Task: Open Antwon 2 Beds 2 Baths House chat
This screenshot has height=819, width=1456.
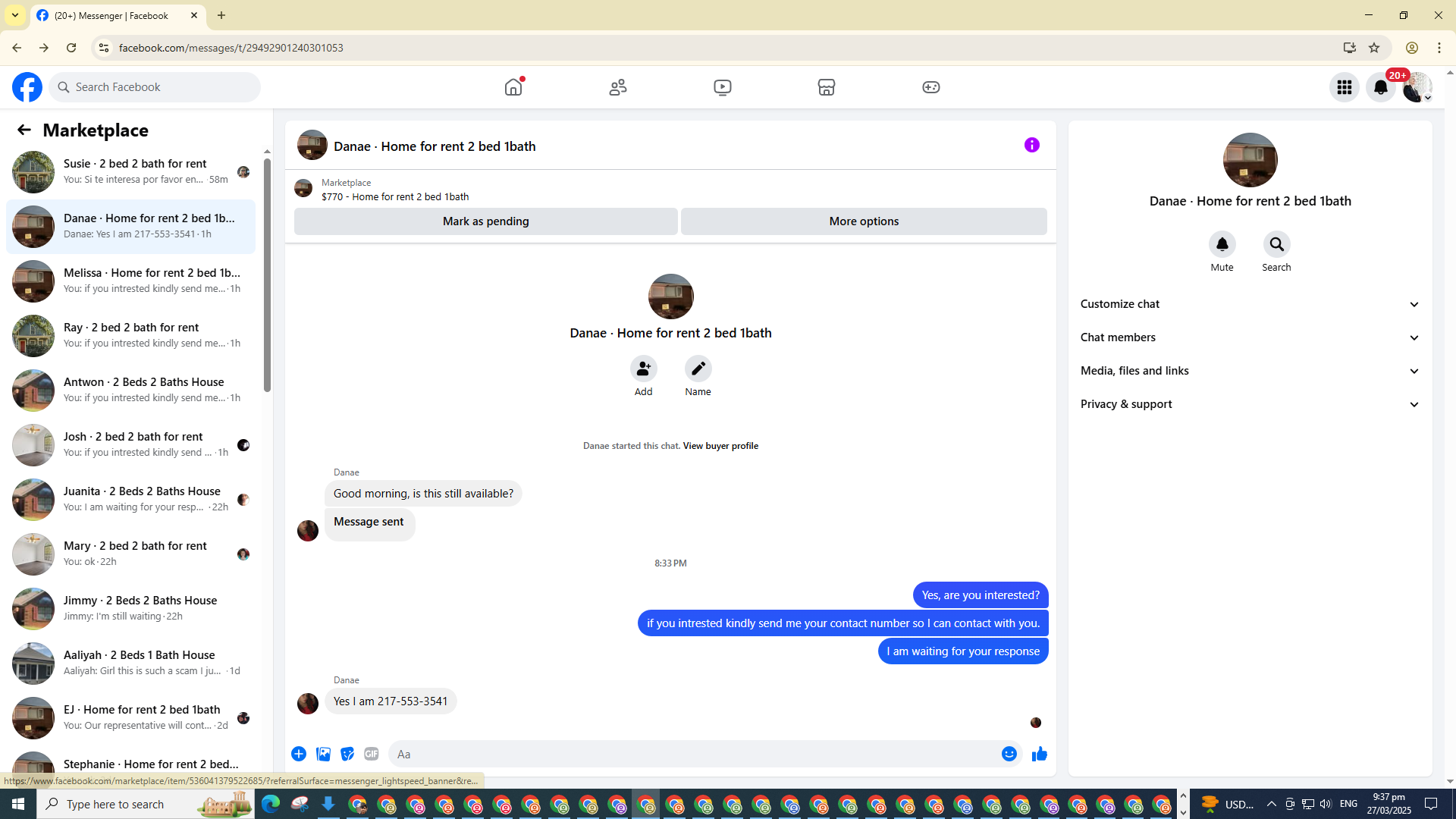Action: 130,391
